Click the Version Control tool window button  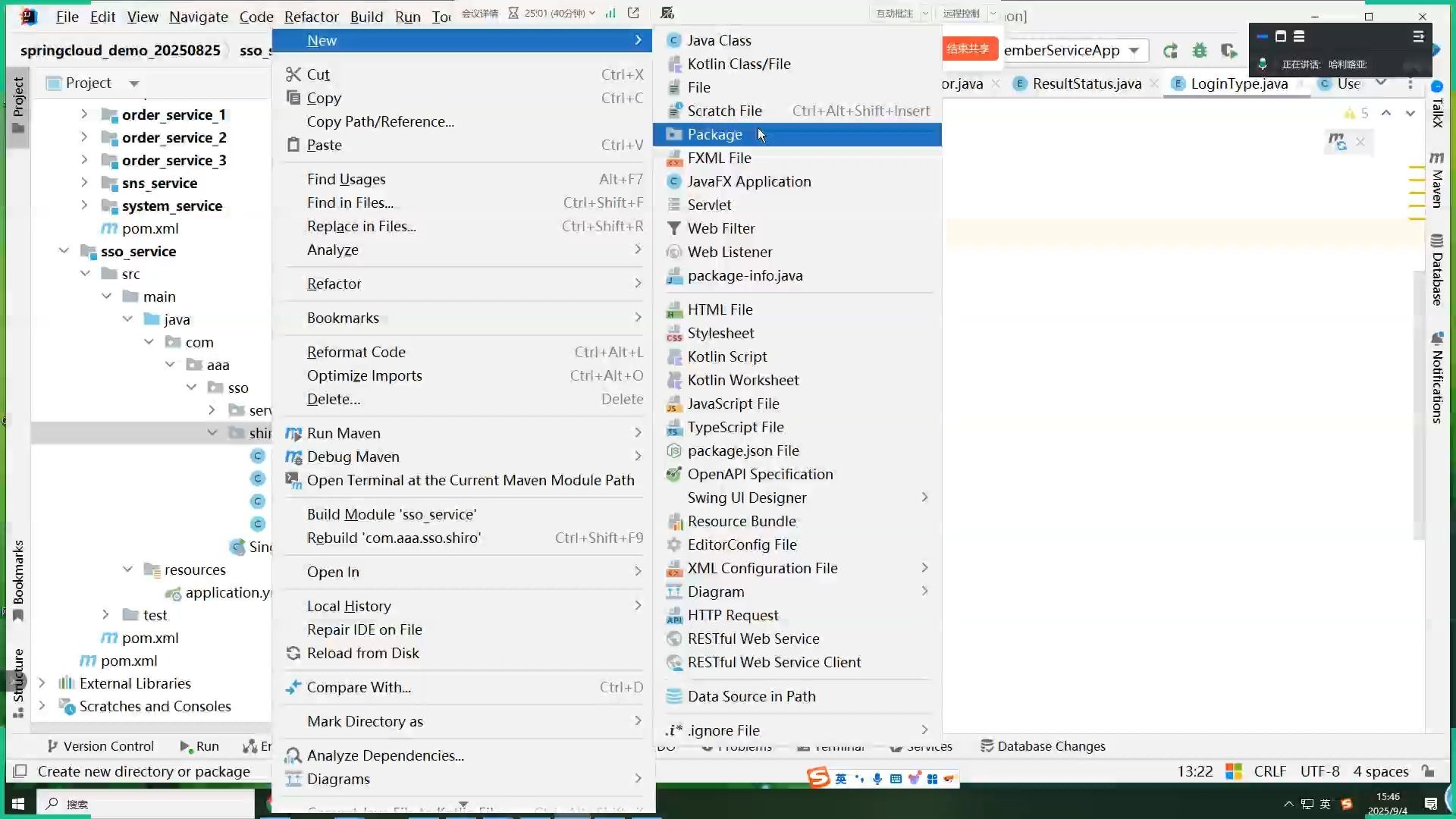click(x=100, y=746)
